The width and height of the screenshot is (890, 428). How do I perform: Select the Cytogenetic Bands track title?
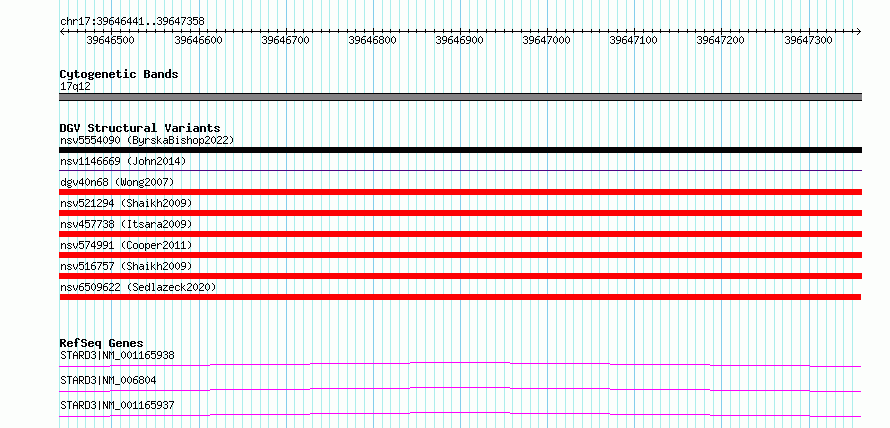[119, 74]
